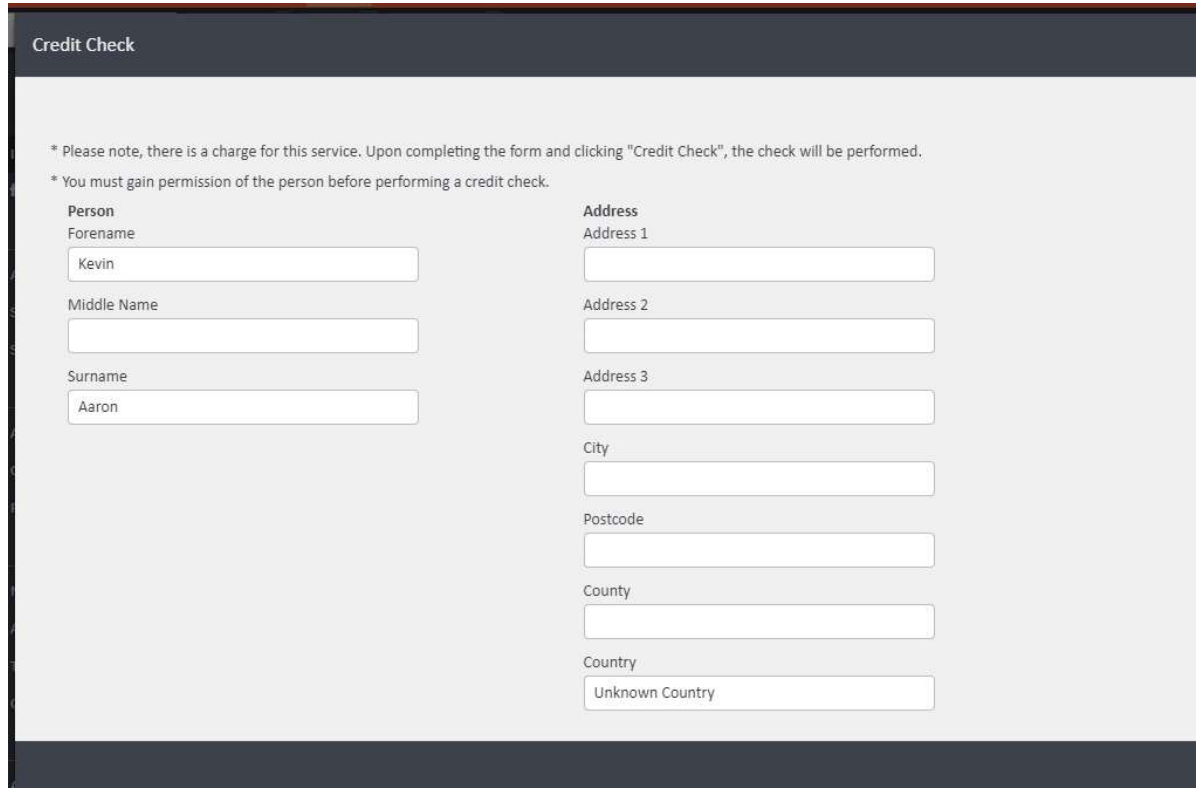The height and width of the screenshot is (790, 1198).
Task: Click the Forename input containing Kevin
Action: coord(242,264)
